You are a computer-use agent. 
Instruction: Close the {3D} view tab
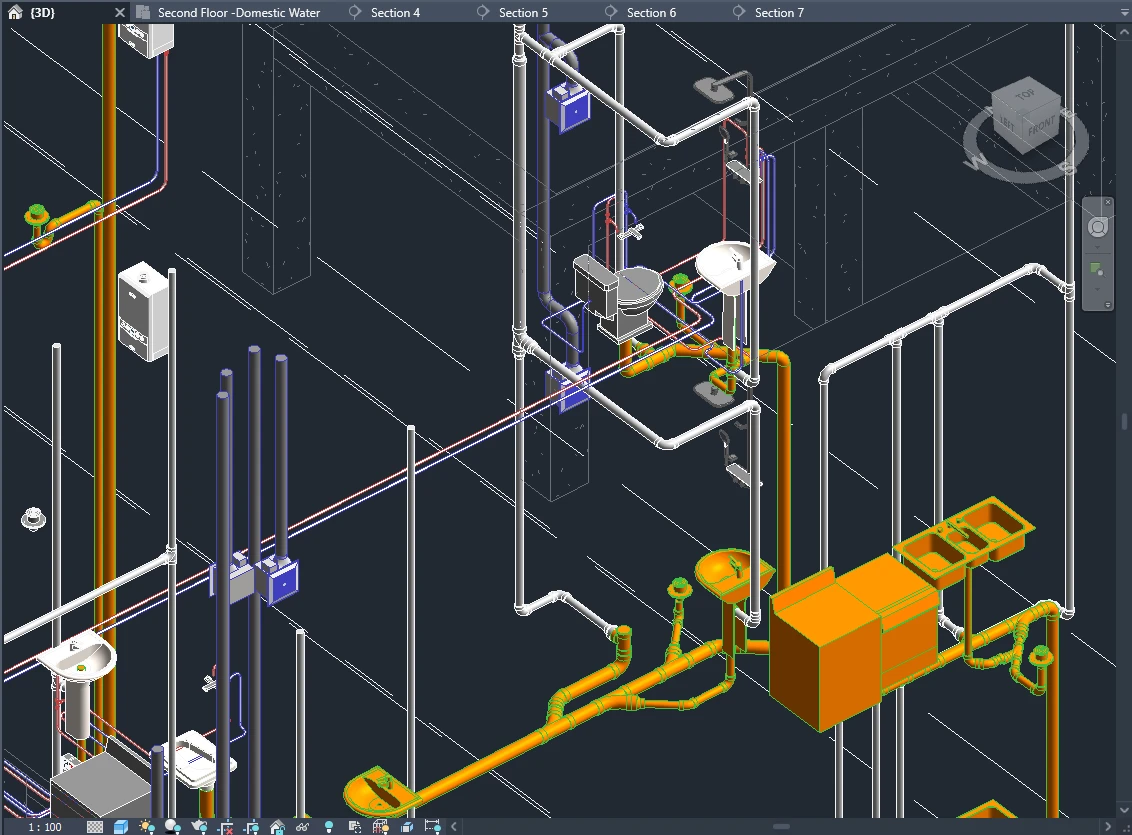tap(120, 13)
